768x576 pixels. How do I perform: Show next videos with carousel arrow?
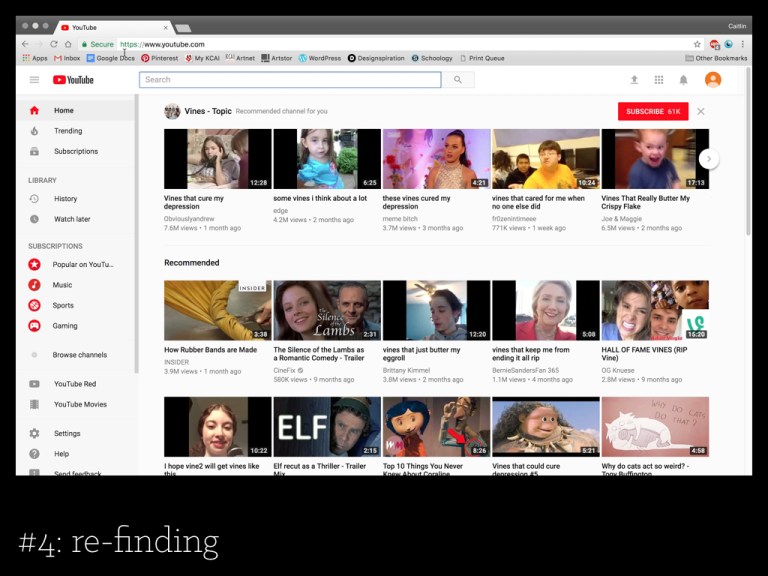[709, 158]
